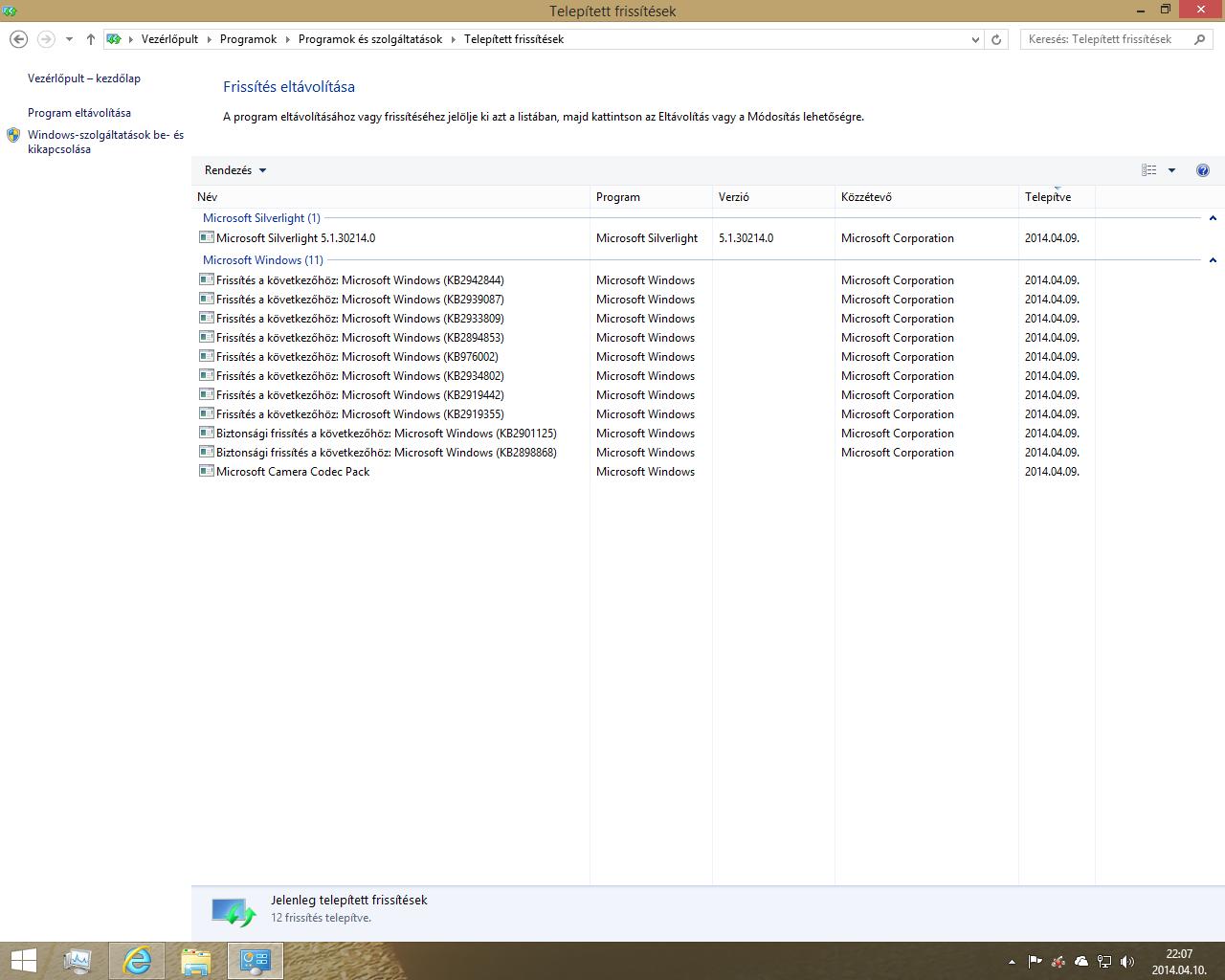The width and height of the screenshot is (1225, 980).
Task: Click the search magnifier icon
Action: (1200, 39)
